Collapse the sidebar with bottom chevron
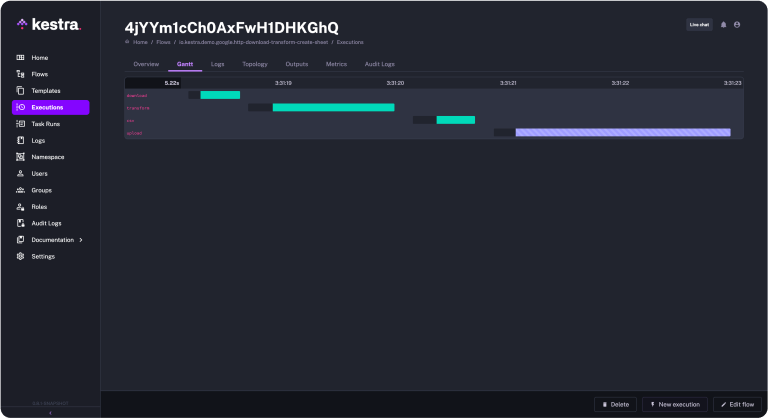Screen dimensions: 768x418 tap(50, 412)
